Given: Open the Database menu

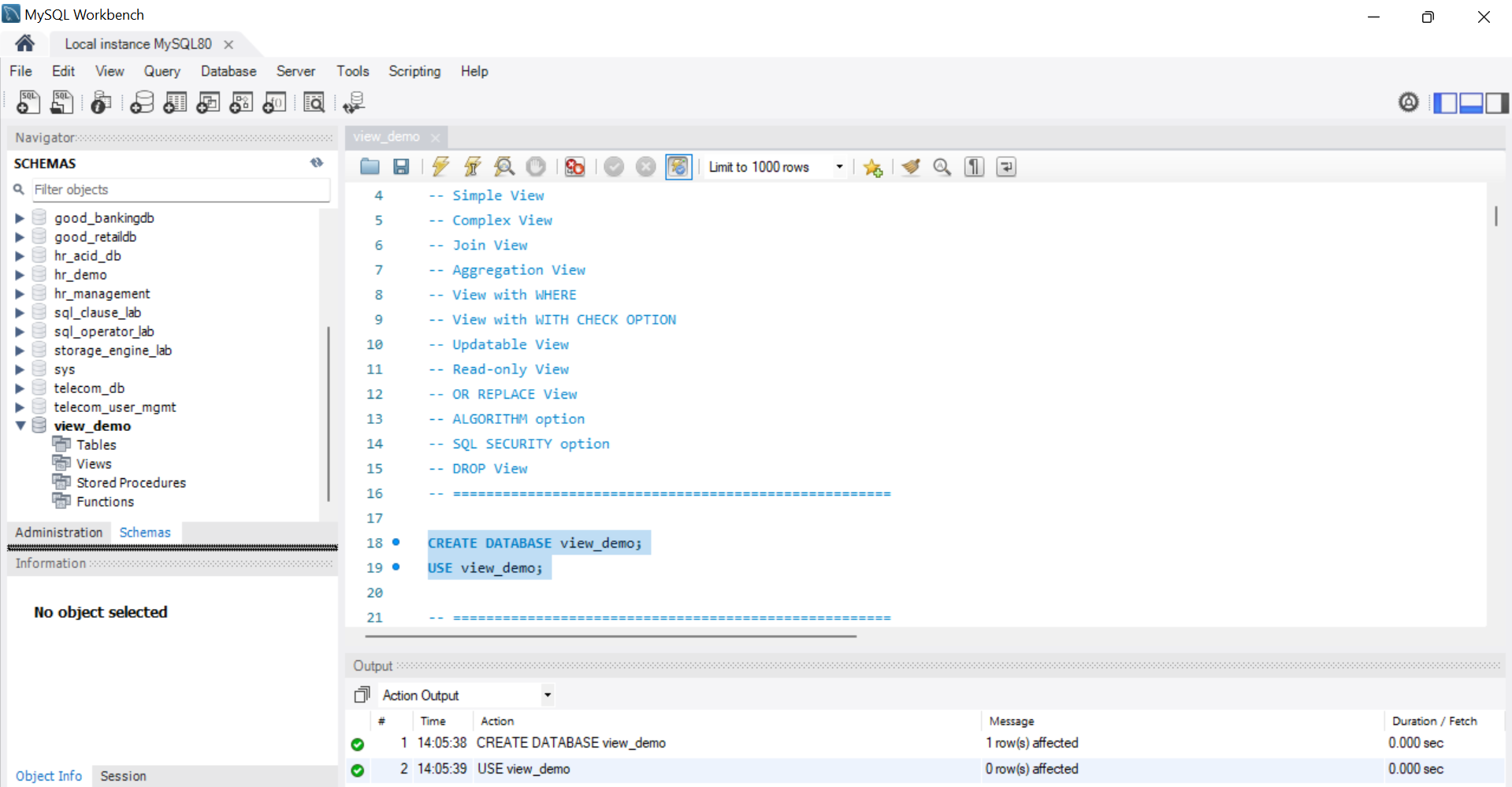Looking at the screenshot, I should coord(228,71).
